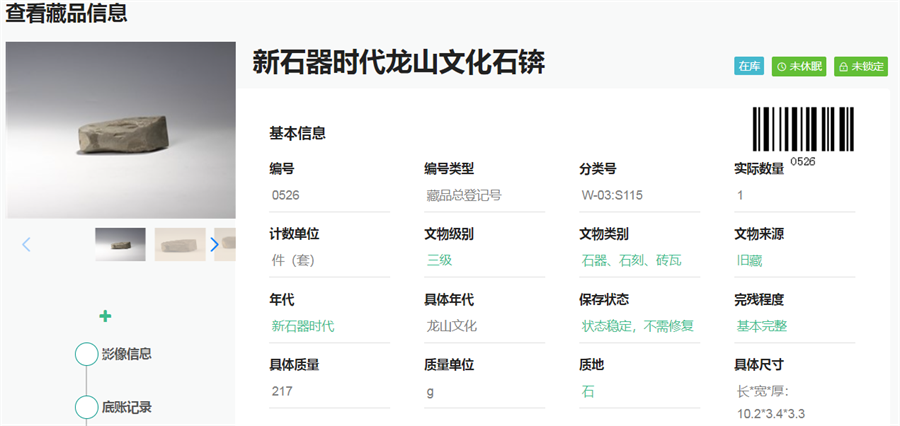
Task: Select the first dark-background thumbnail
Action: pyautogui.click(x=121, y=245)
